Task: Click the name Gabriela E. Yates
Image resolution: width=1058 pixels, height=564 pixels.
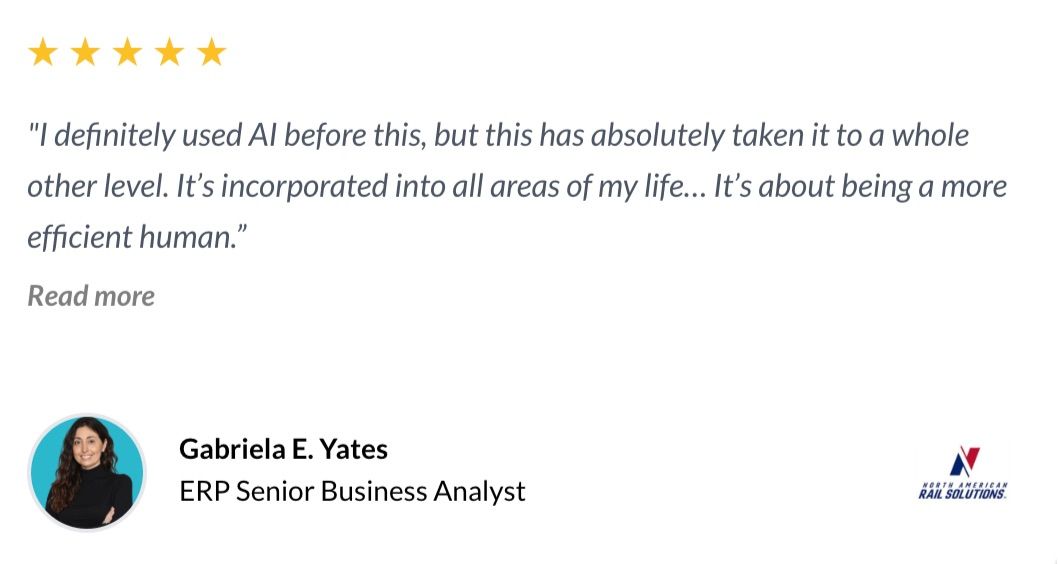Action: pyautogui.click(x=283, y=449)
